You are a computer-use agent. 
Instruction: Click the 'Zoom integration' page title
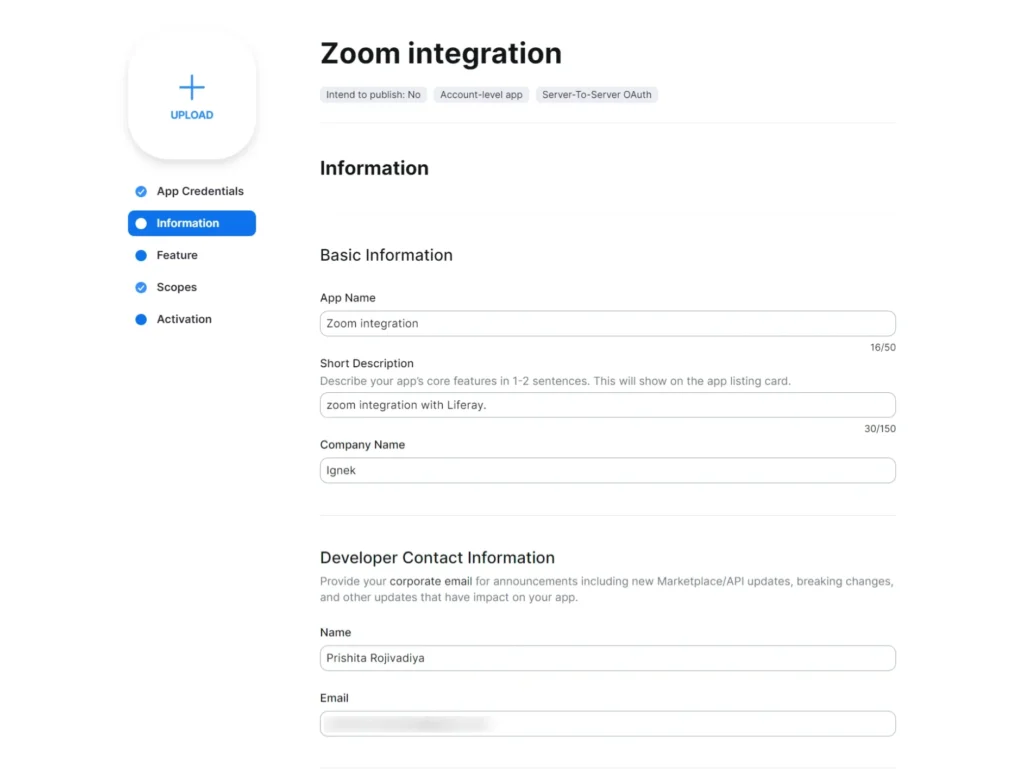tap(441, 54)
